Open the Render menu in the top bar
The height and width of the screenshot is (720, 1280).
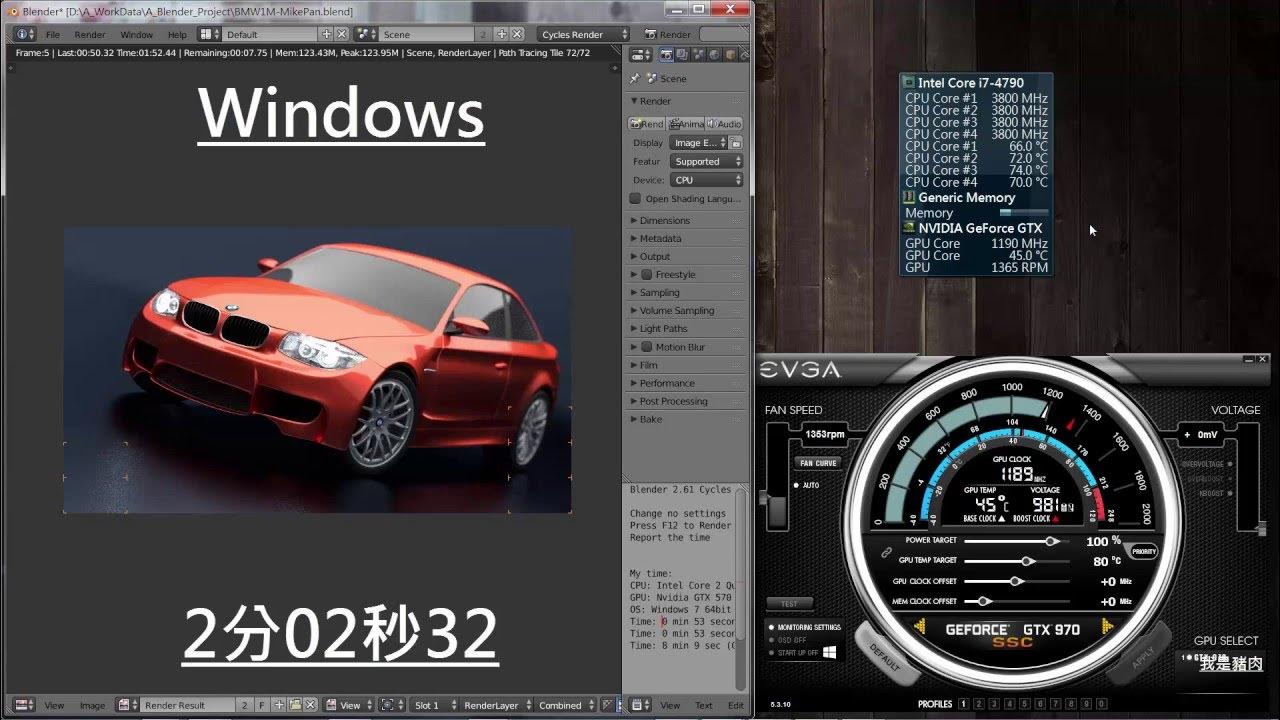click(90, 35)
